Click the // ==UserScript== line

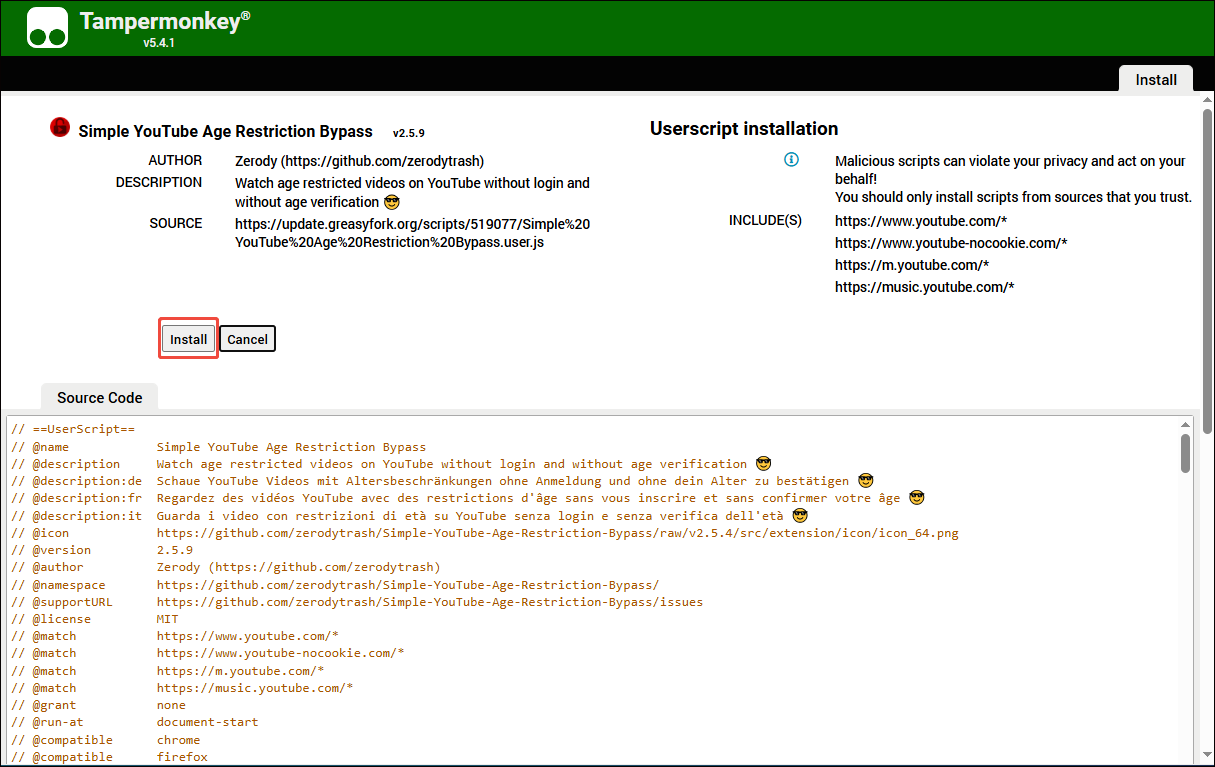(73, 429)
